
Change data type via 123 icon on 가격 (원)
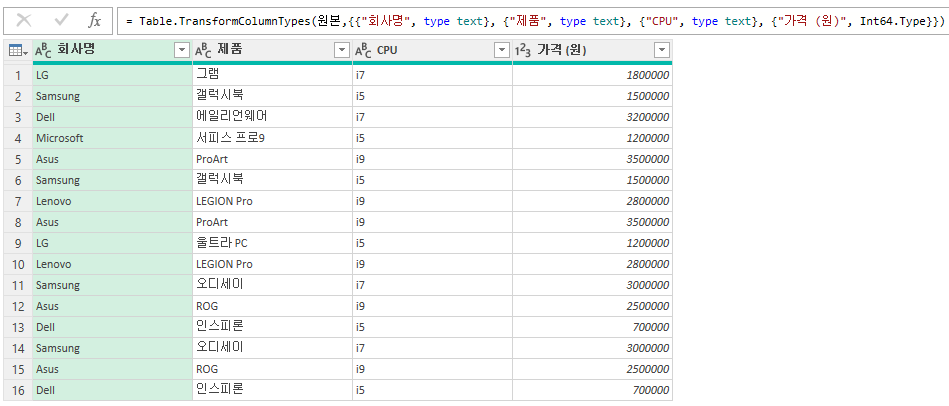tap(523, 51)
